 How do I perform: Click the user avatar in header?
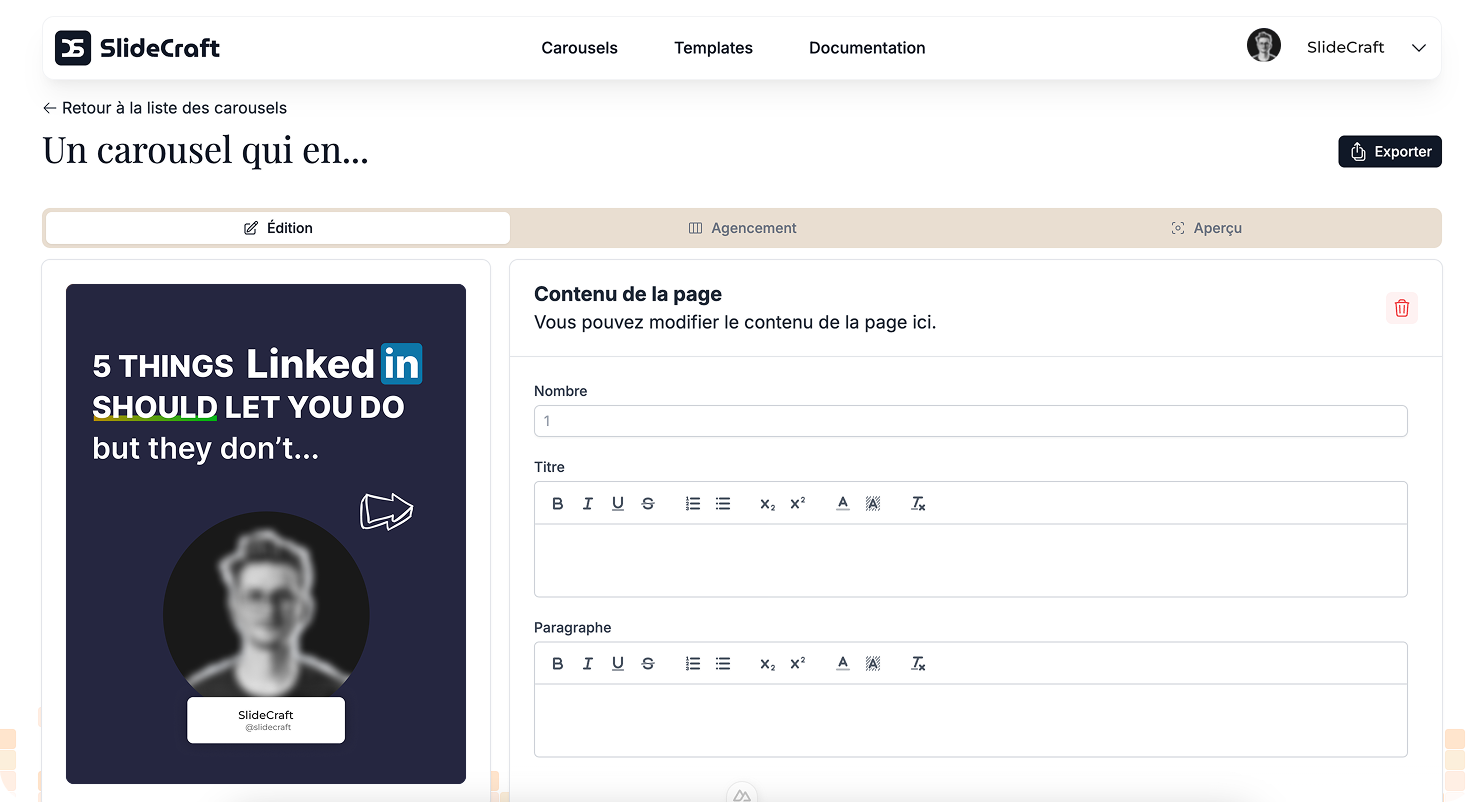[x=1264, y=46]
